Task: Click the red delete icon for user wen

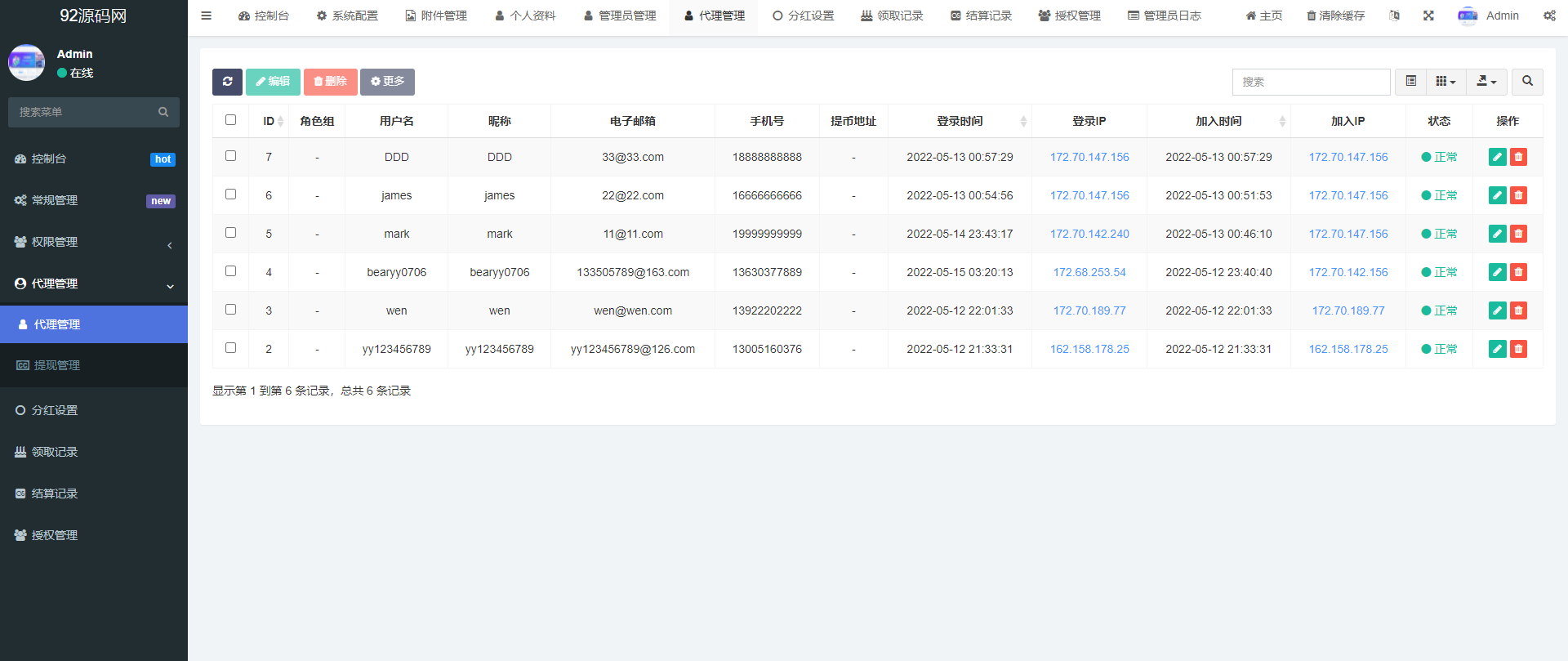Action: (x=1518, y=310)
